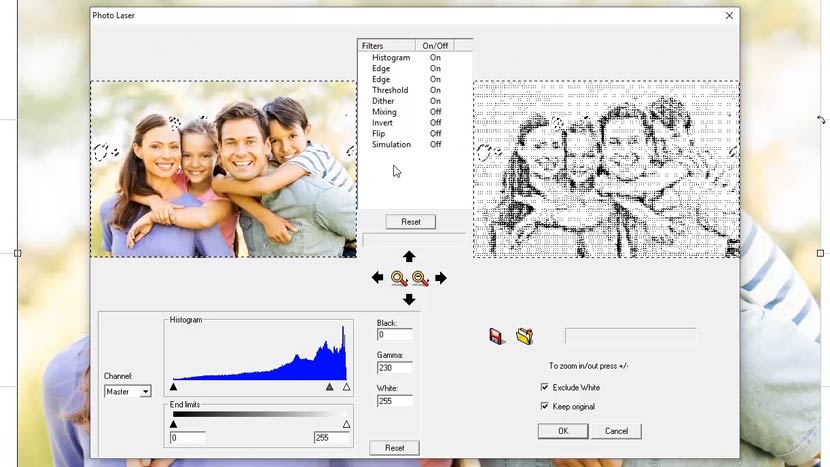Toggle the Keep original checkbox
This screenshot has width=830, height=467.
[545, 406]
